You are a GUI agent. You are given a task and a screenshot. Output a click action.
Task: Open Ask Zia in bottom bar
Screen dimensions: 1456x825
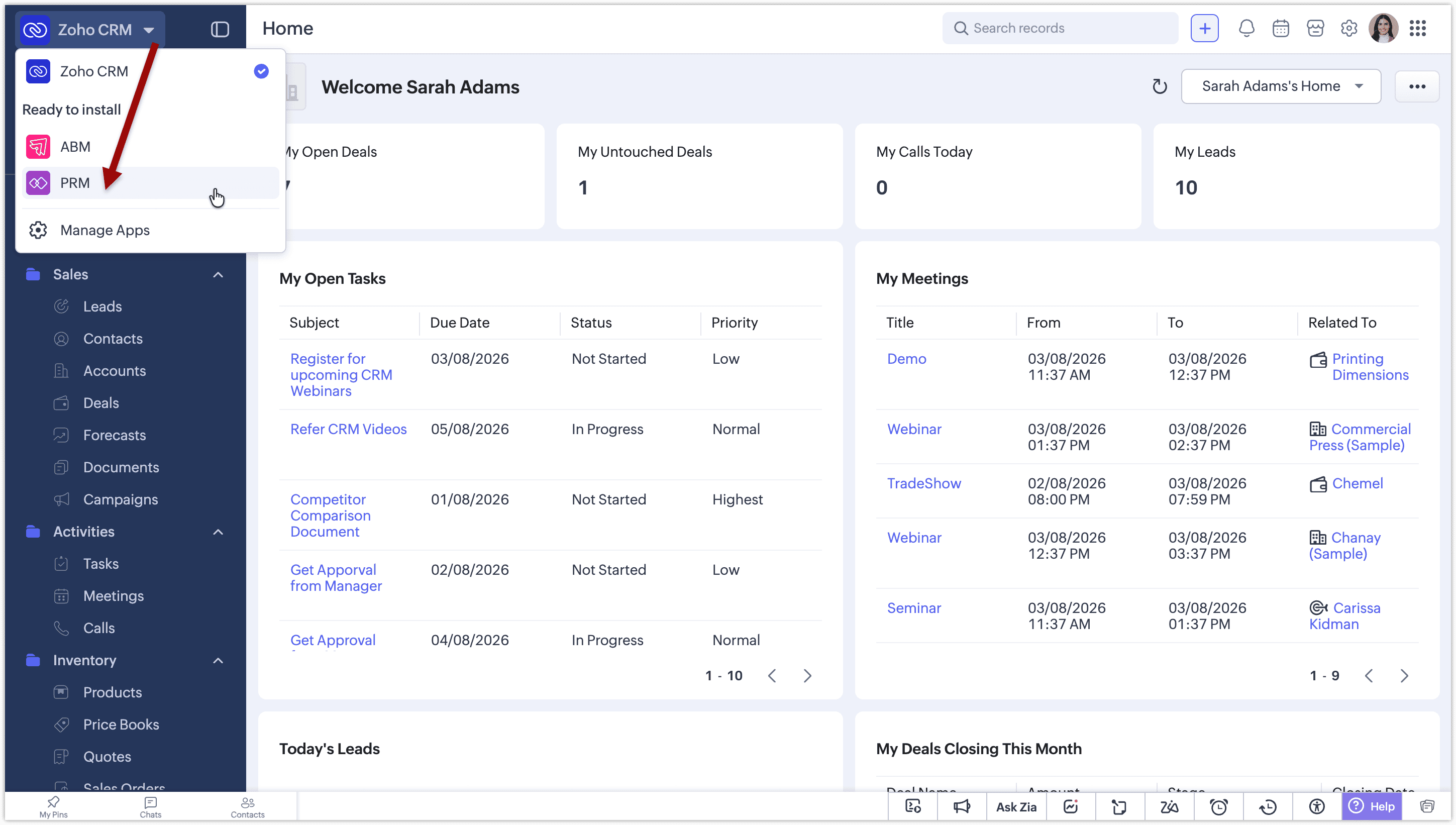1016,807
